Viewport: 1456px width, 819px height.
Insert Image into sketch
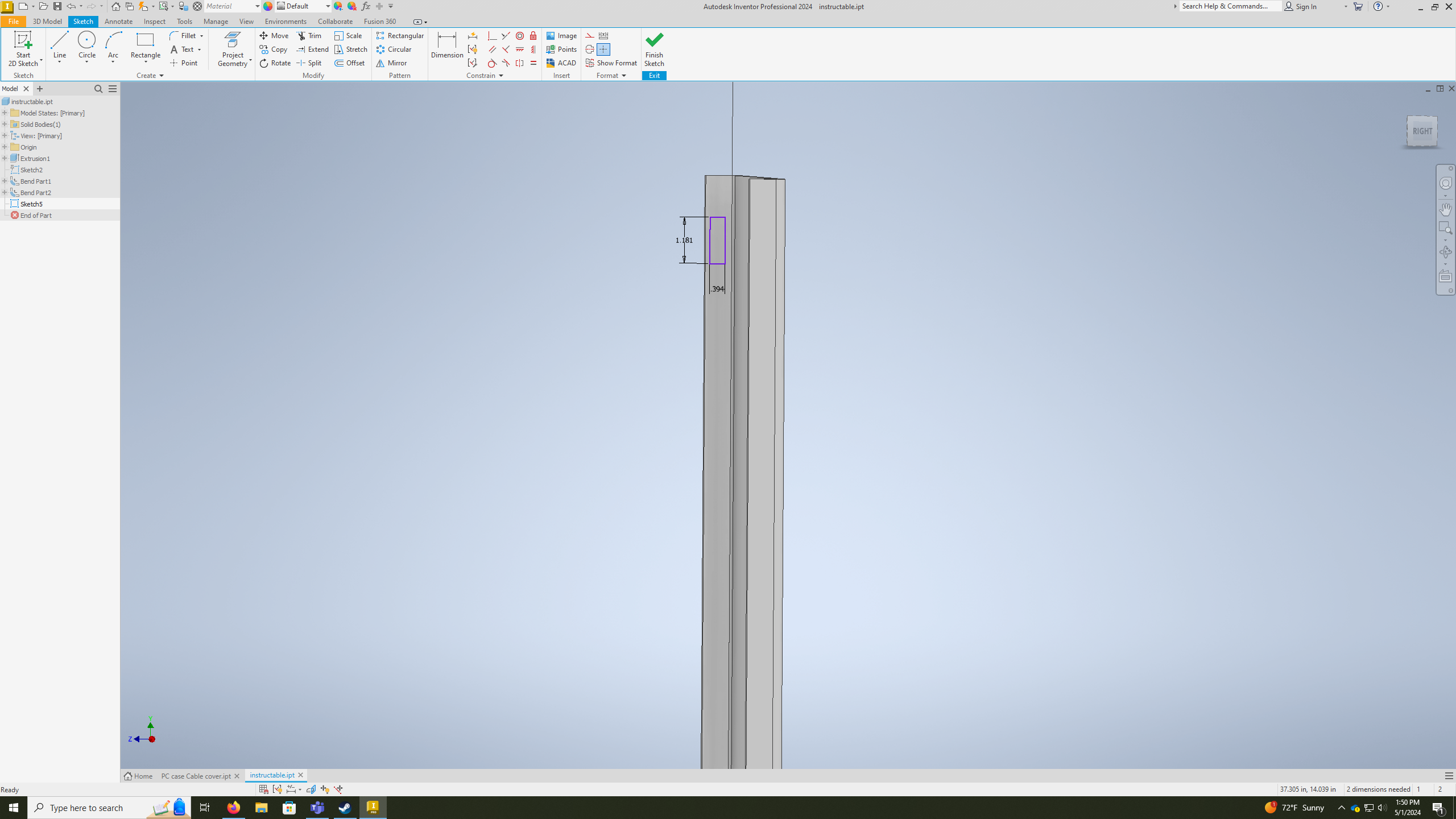coord(561,35)
